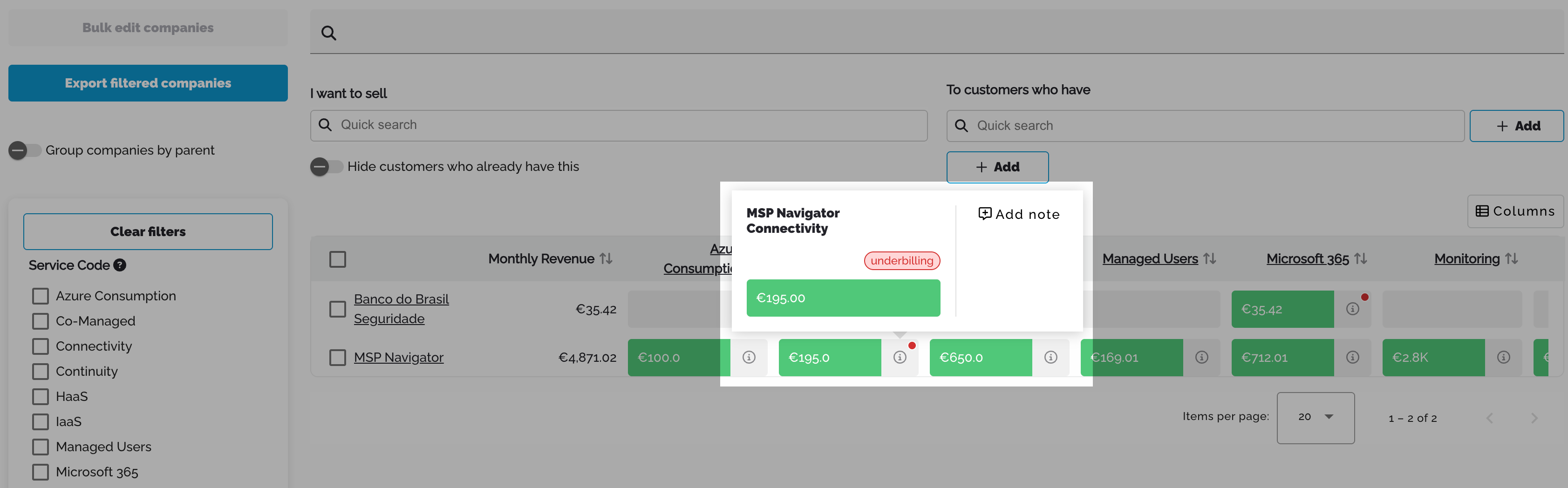The image size is (1568, 488).
Task: Click Bulk edit companies button
Action: click(148, 27)
